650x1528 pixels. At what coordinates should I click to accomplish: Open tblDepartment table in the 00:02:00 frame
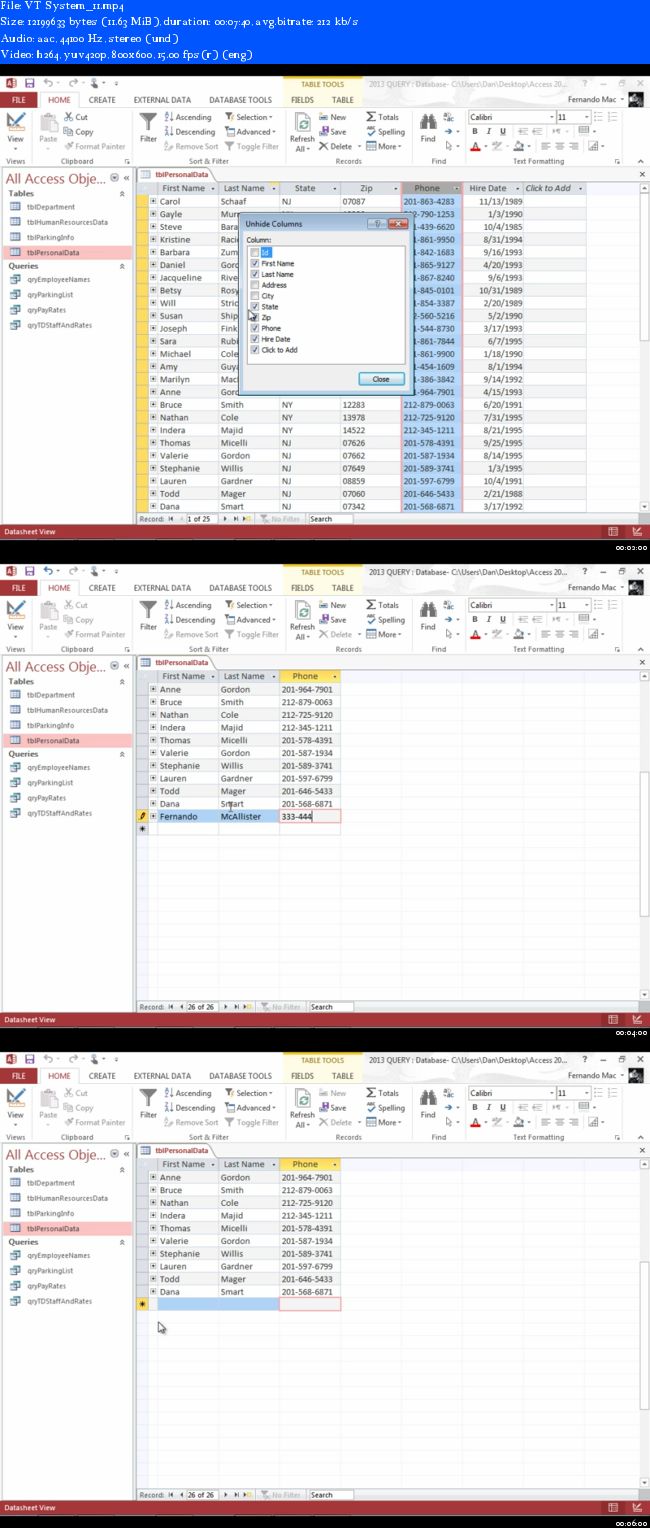(x=51, y=207)
